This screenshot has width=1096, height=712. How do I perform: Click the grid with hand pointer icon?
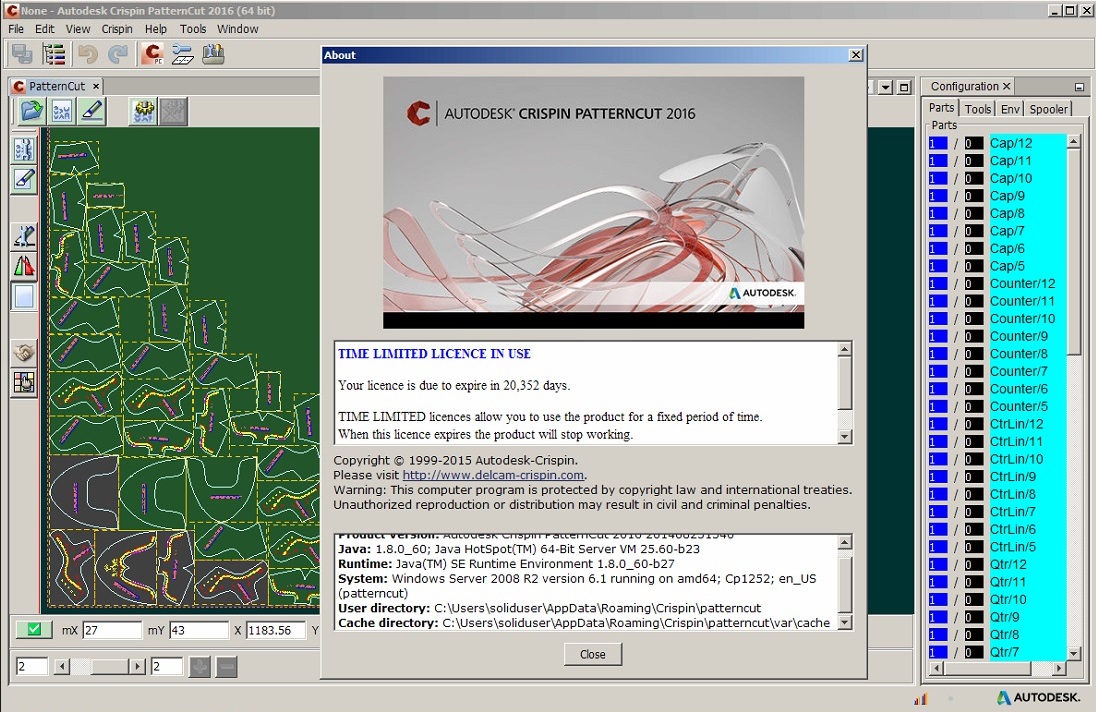(x=24, y=382)
